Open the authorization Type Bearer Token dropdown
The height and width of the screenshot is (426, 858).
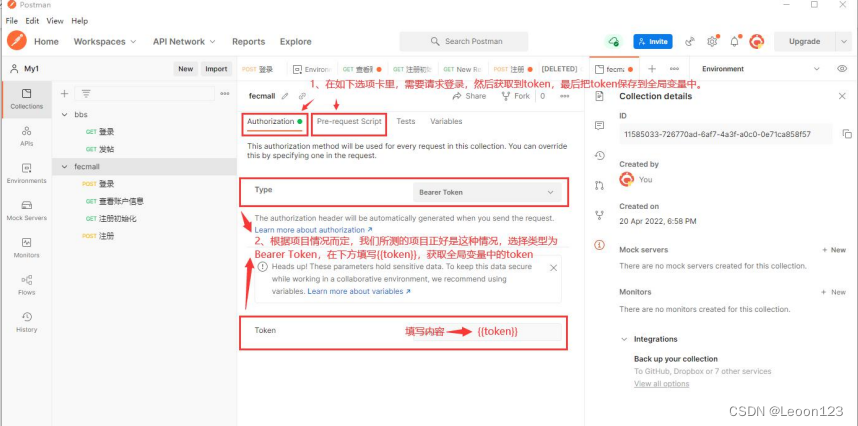click(x=486, y=192)
